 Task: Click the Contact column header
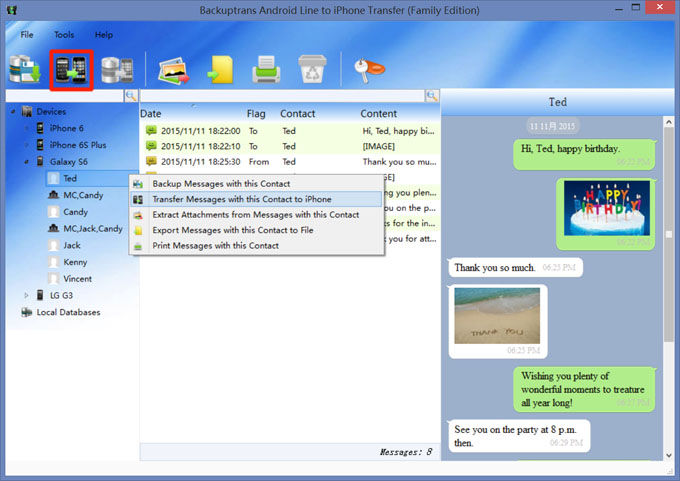[x=298, y=114]
